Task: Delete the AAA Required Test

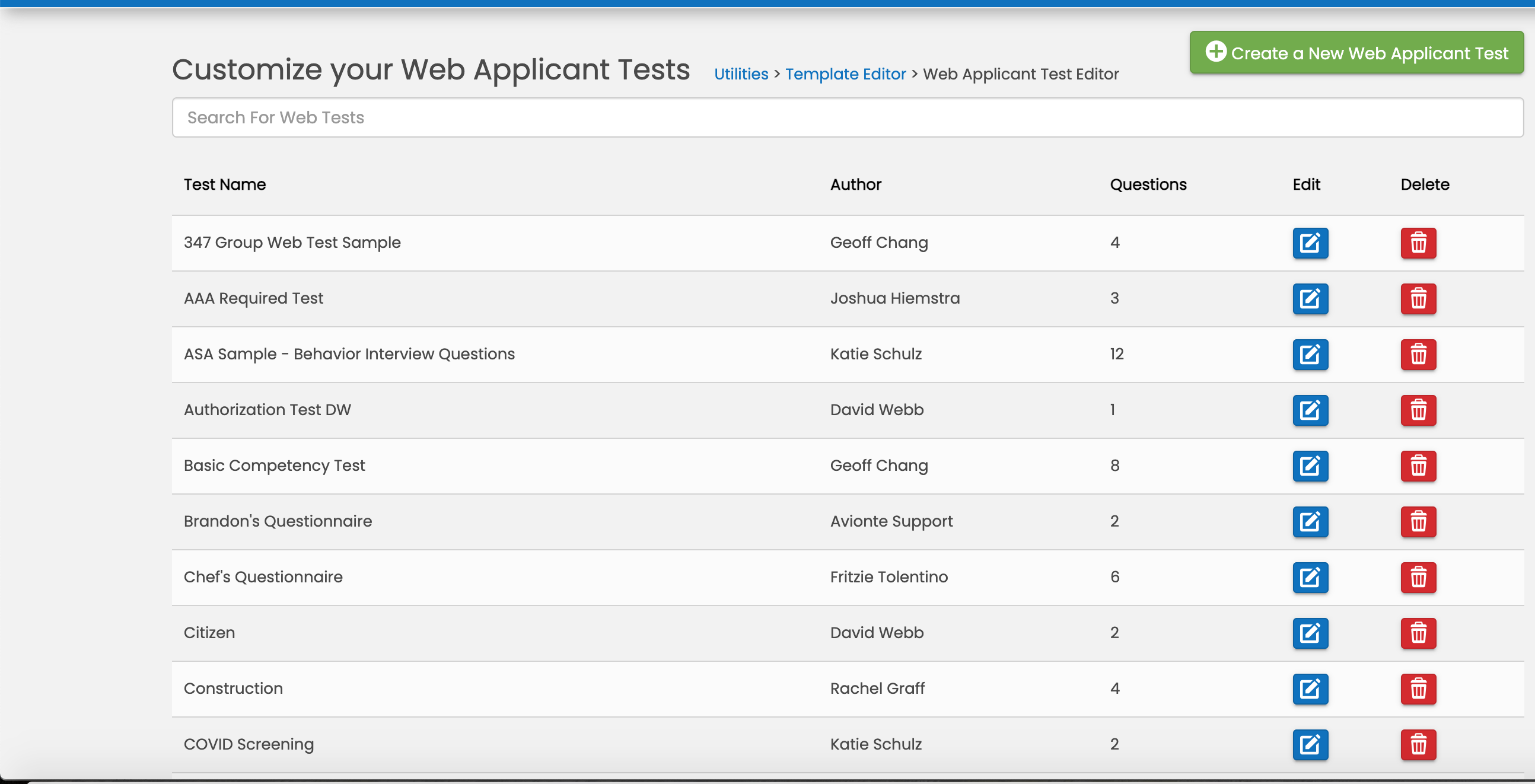Action: pos(1418,299)
